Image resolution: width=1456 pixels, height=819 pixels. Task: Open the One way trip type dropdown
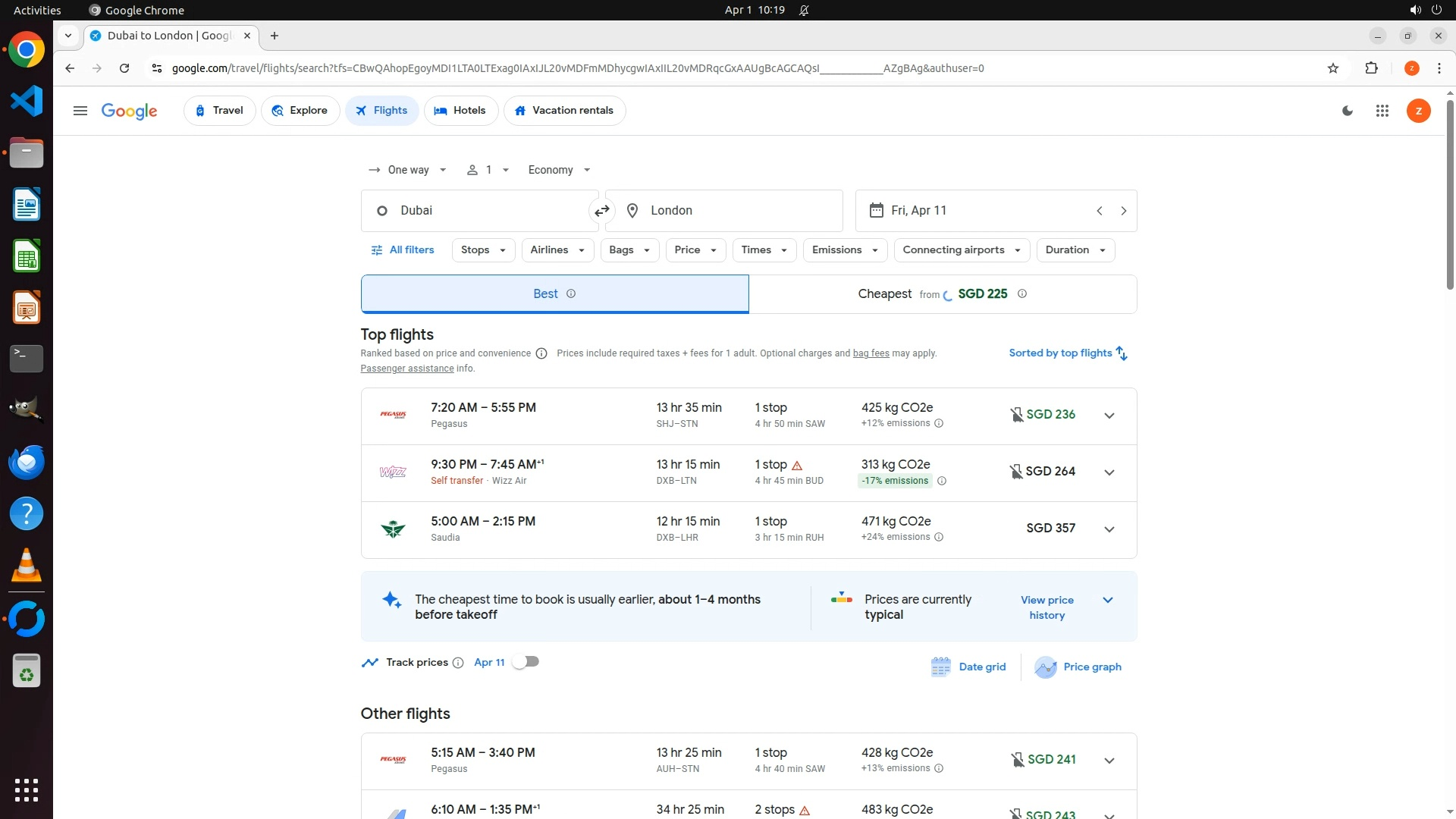407,170
